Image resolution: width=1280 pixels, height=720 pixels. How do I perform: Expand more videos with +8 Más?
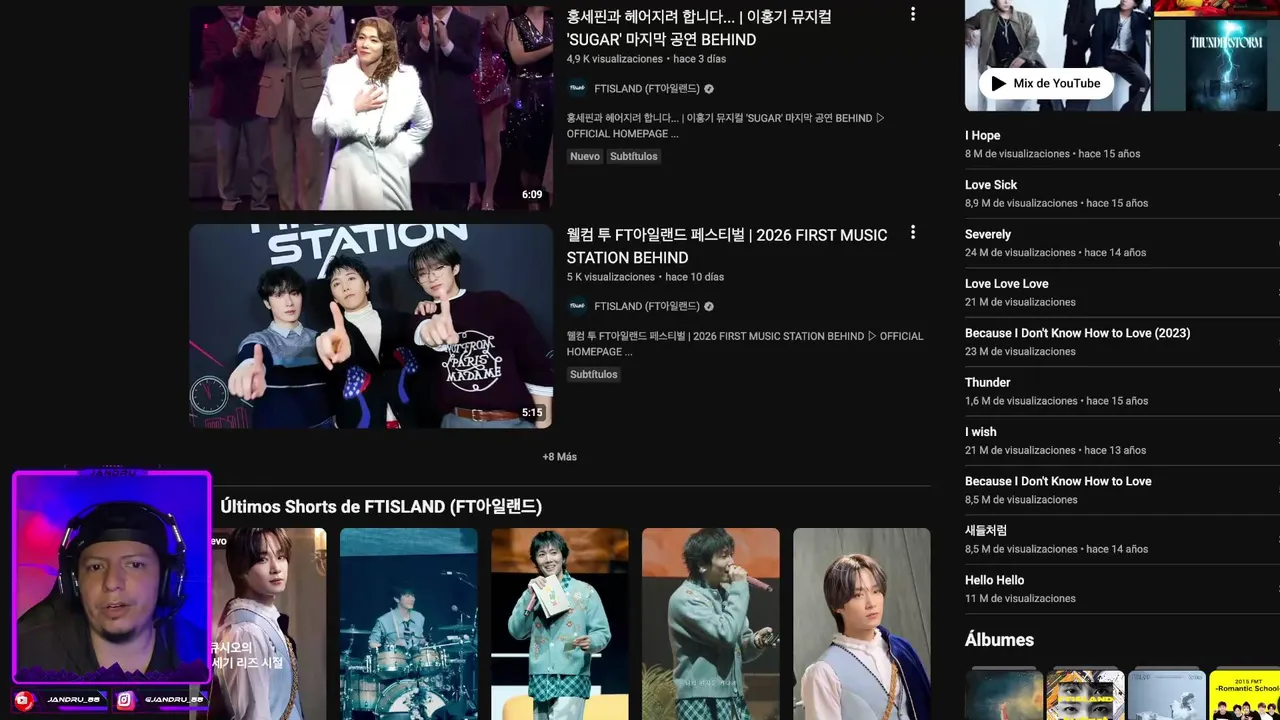tap(559, 457)
